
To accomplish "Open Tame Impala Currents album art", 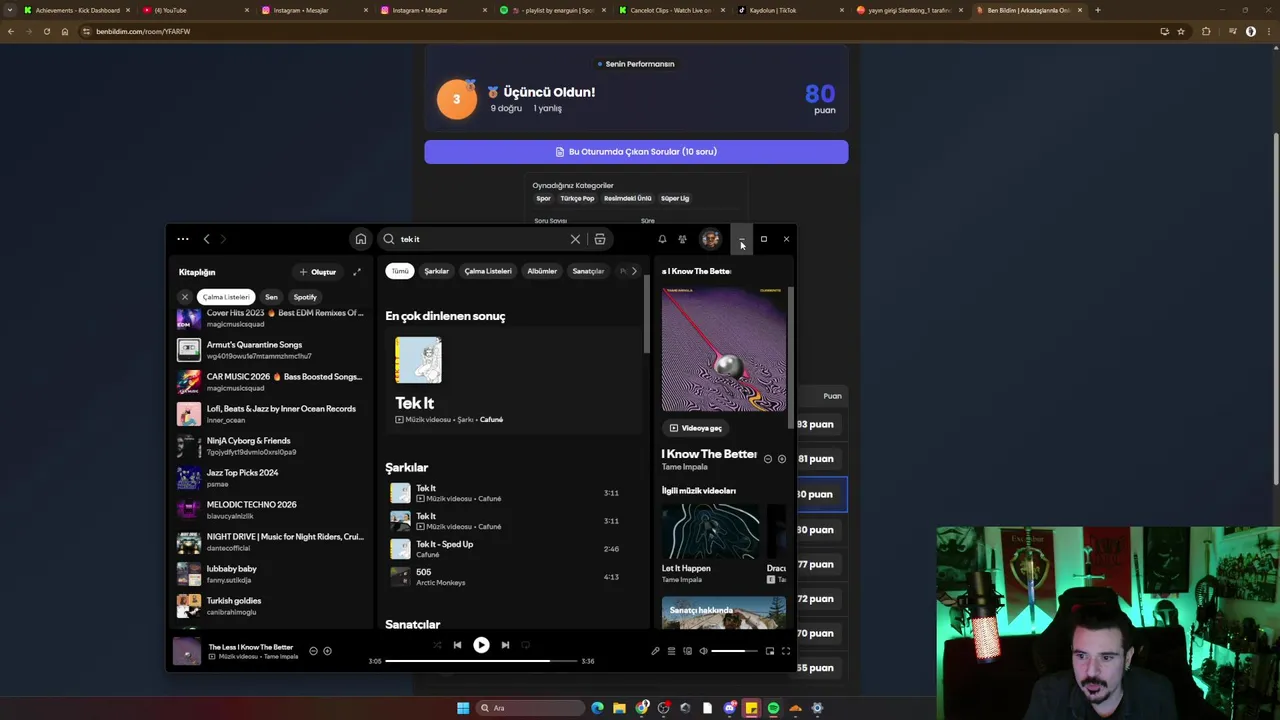I will pos(724,350).
